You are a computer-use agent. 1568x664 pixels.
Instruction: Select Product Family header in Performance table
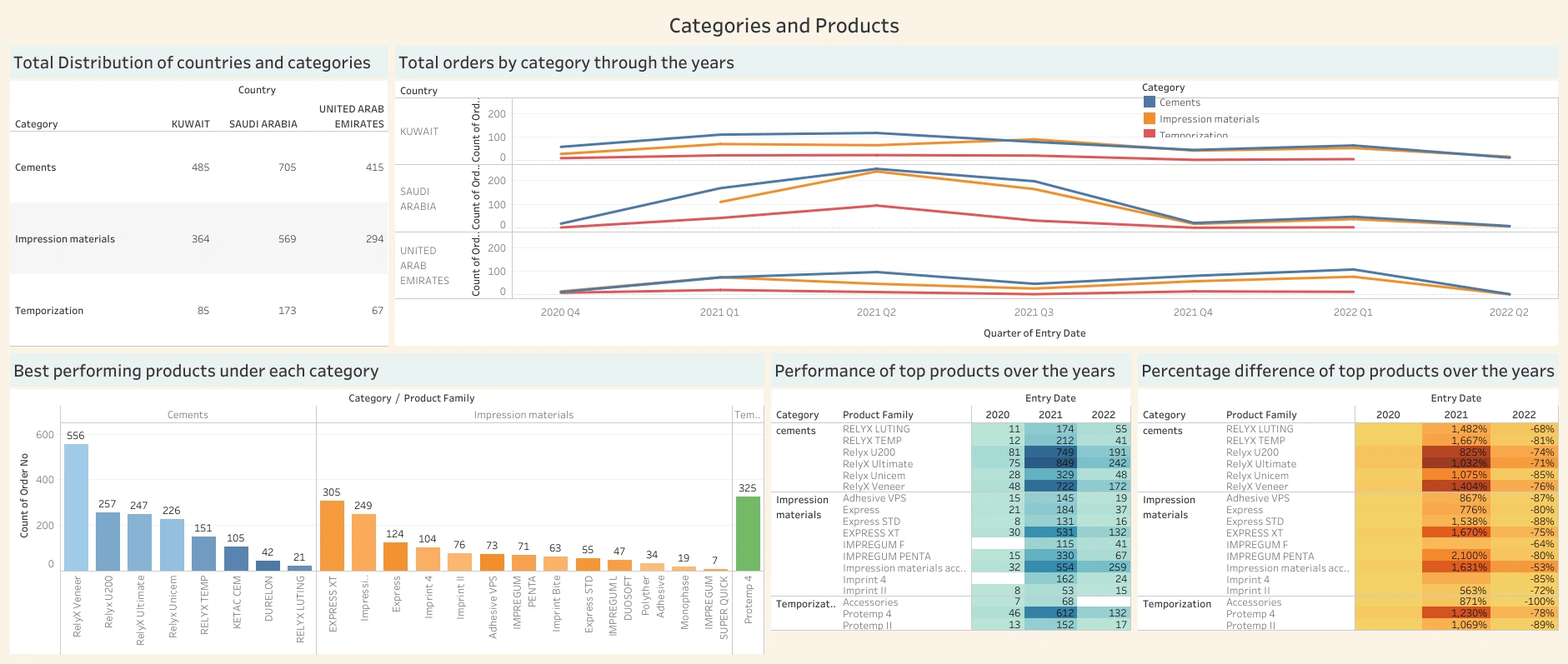(x=878, y=415)
